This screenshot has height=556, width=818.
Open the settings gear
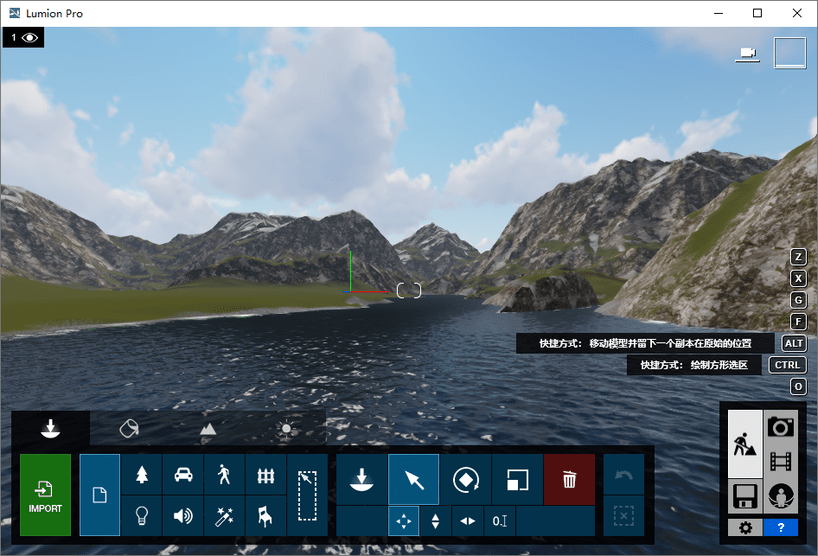745,527
